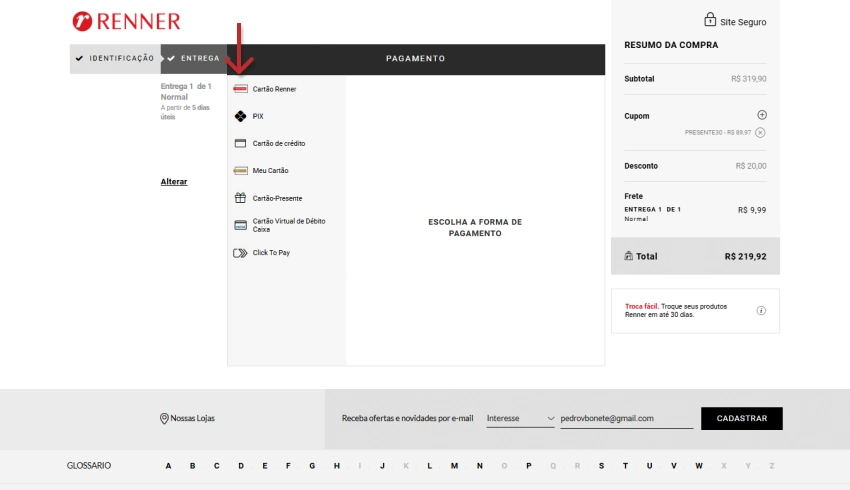Click the Desconto value R$ 20,00

pyautogui.click(x=751, y=166)
